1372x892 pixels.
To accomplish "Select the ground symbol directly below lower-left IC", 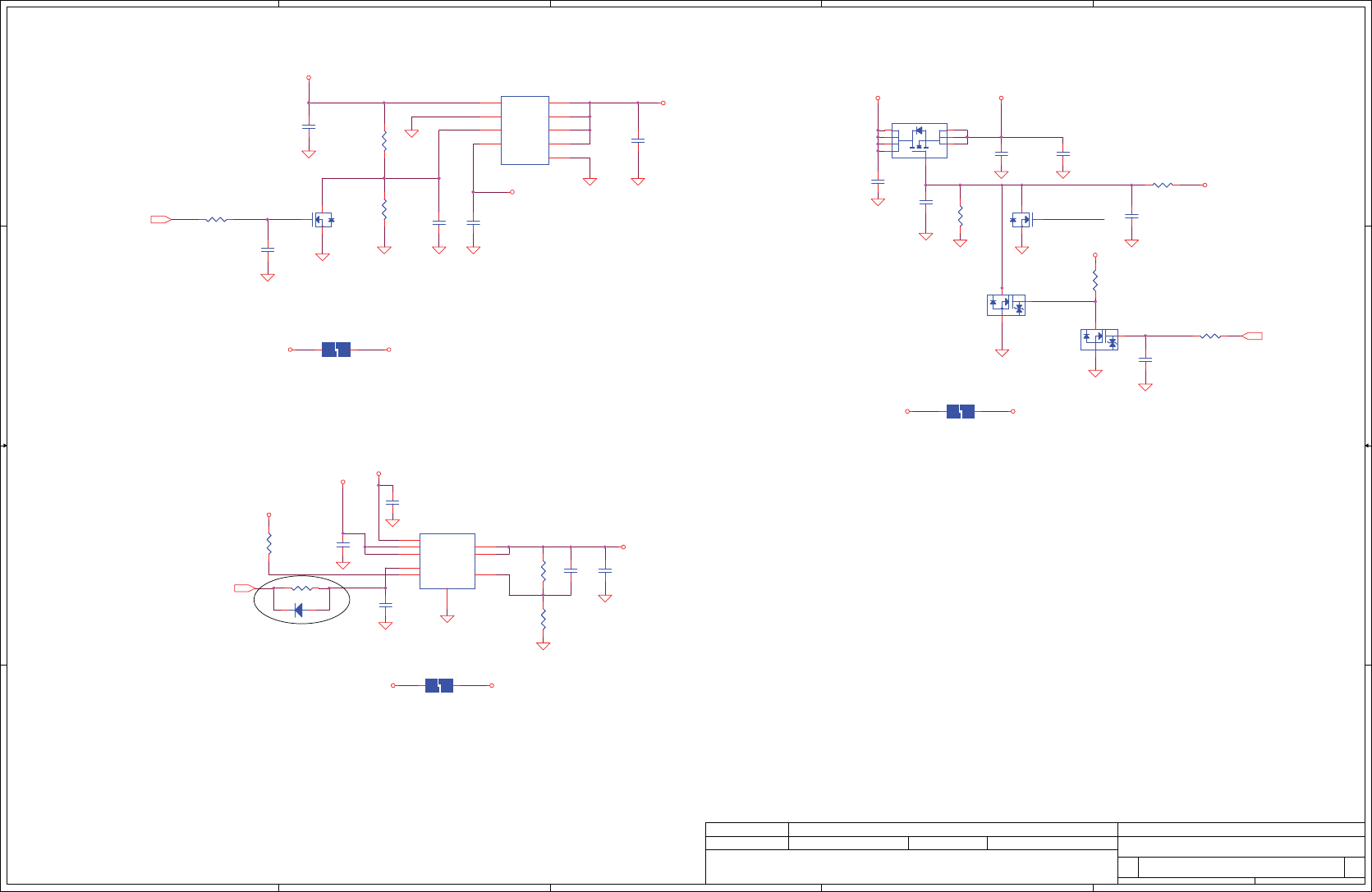I will [x=447, y=619].
